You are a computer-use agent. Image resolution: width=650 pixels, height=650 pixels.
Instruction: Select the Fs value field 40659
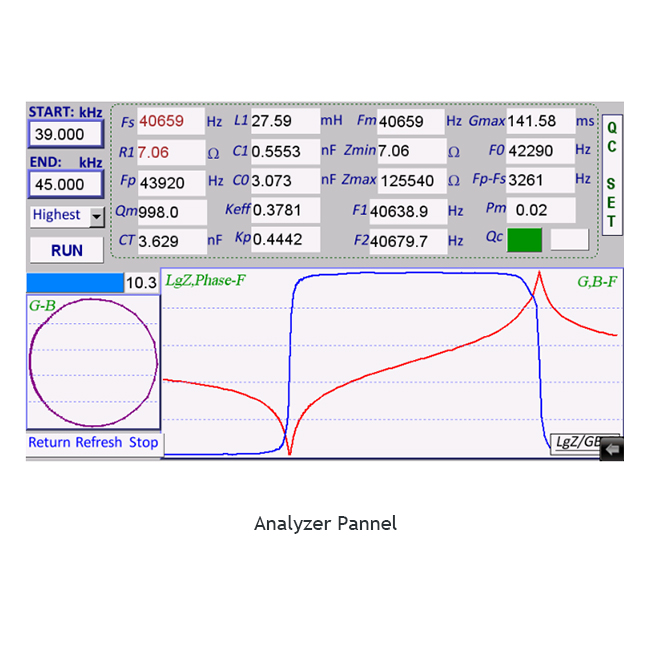pos(170,122)
